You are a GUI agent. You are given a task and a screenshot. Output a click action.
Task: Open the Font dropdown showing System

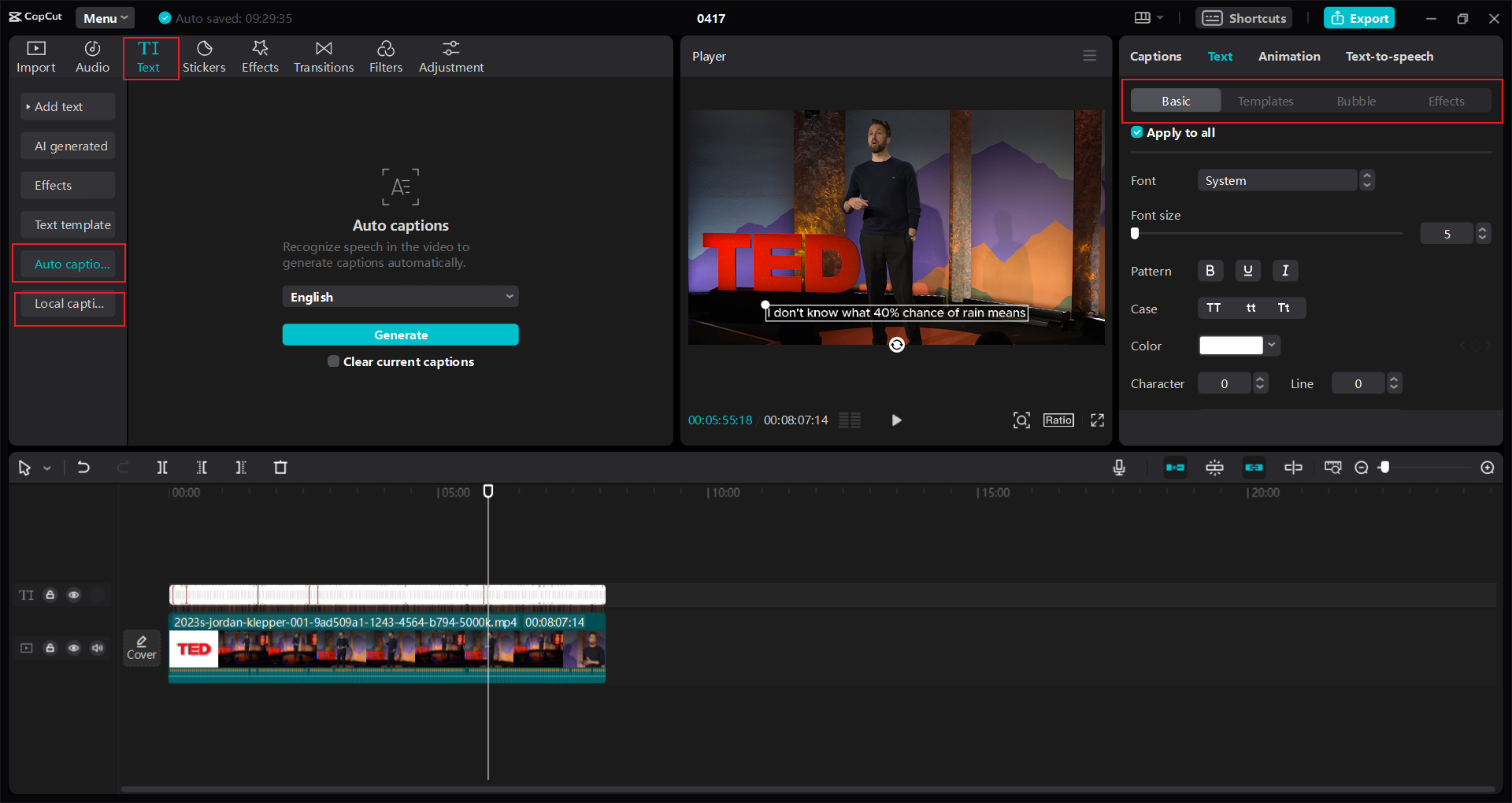click(x=1277, y=180)
